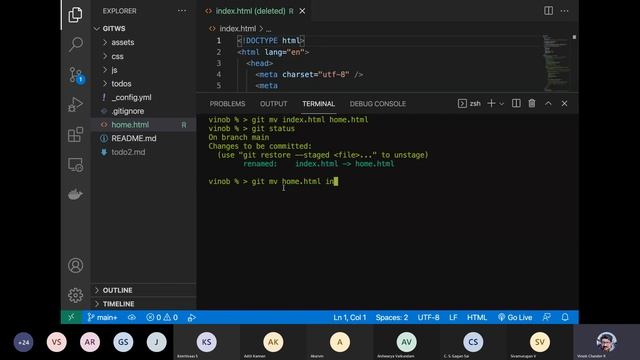This screenshot has width=640, height=360.
Task: Open the Manage gear icon
Action: coord(76,295)
